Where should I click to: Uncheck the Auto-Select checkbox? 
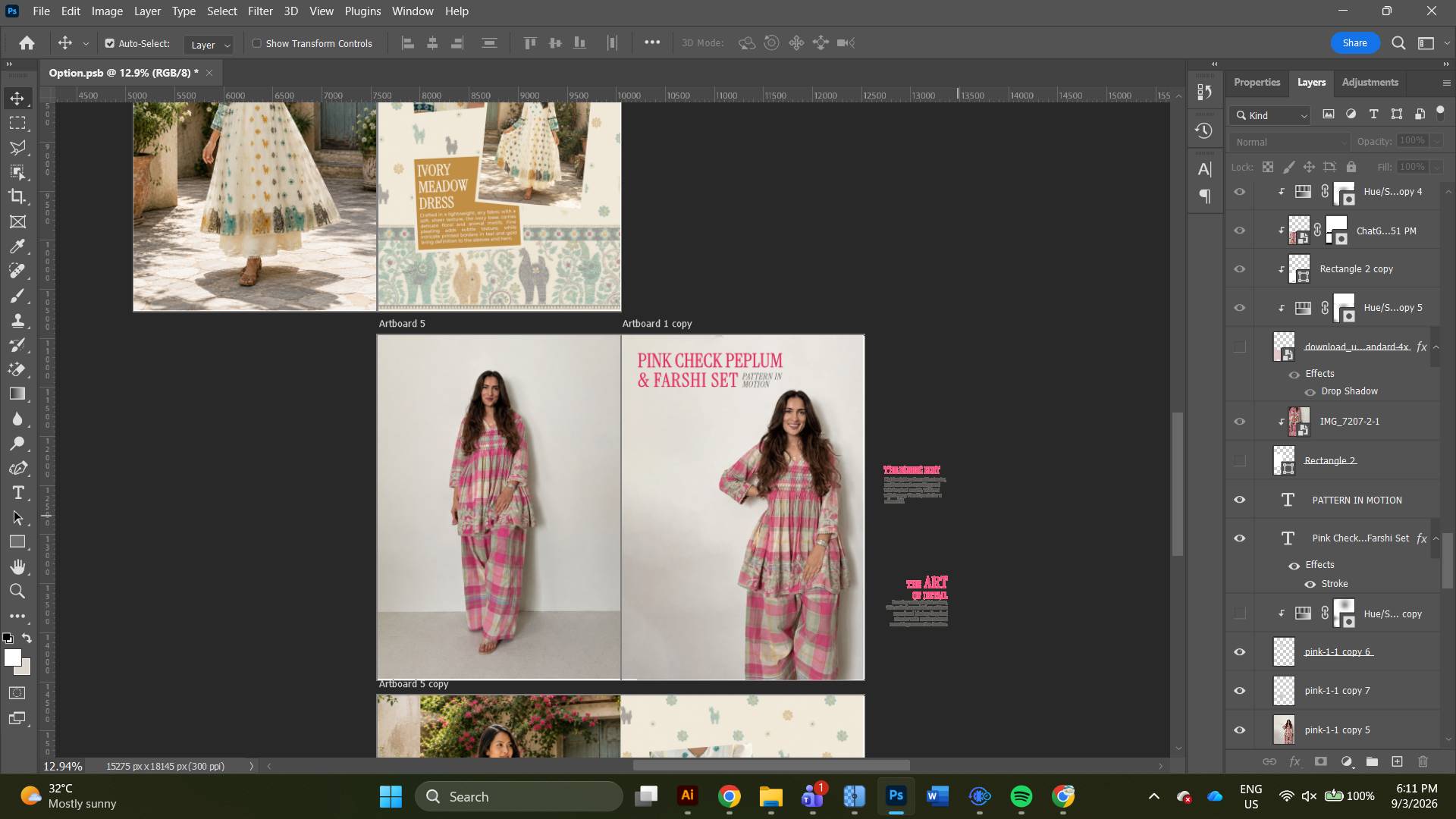pyautogui.click(x=110, y=43)
